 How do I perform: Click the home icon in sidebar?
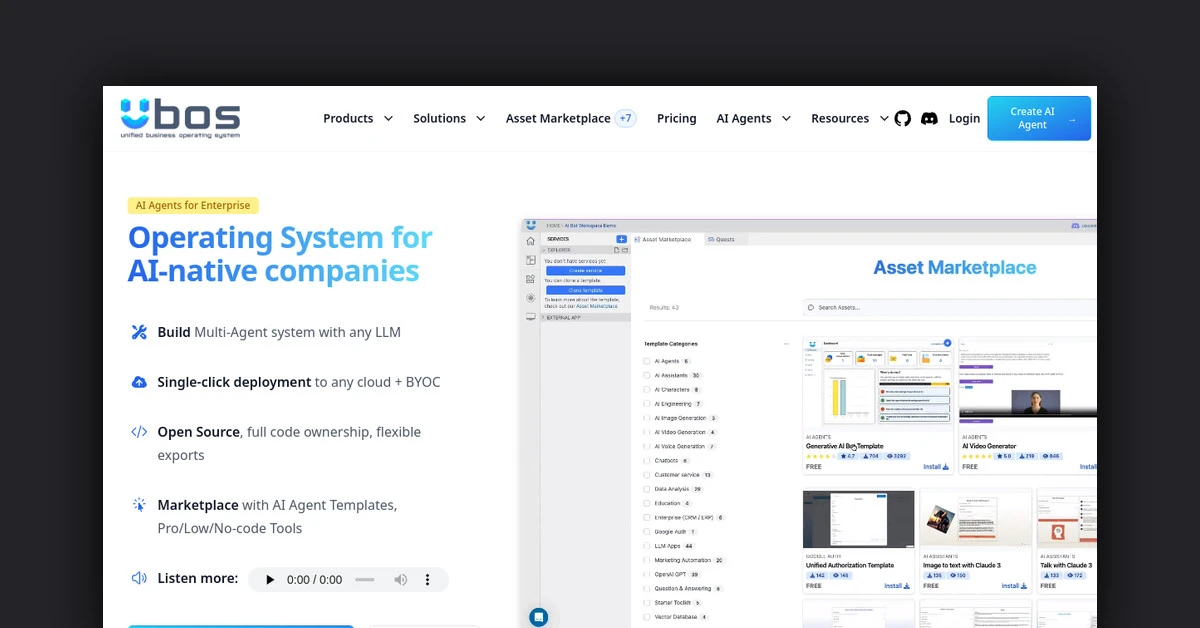click(x=531, y=241)
